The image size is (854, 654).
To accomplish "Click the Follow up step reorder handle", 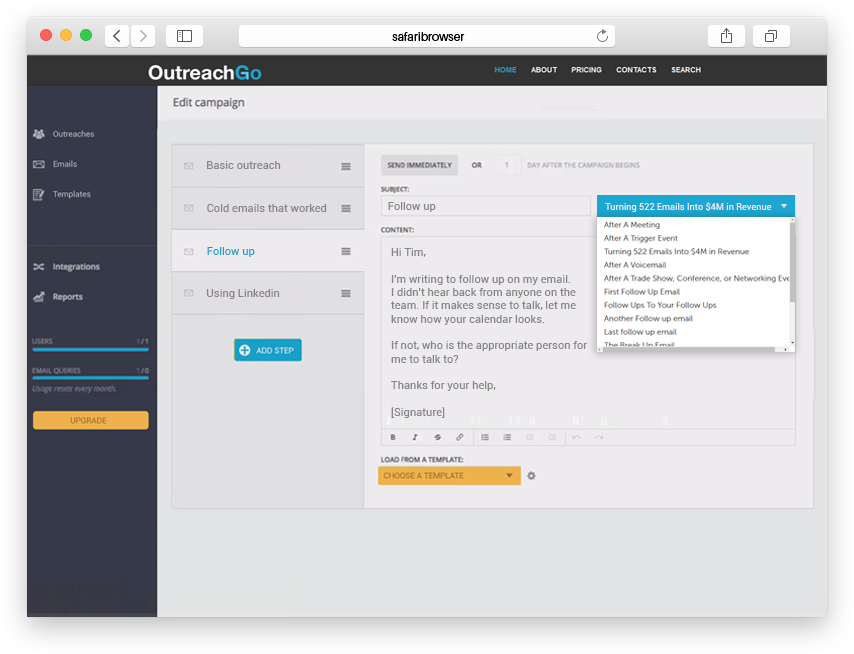I will point(346,251).
